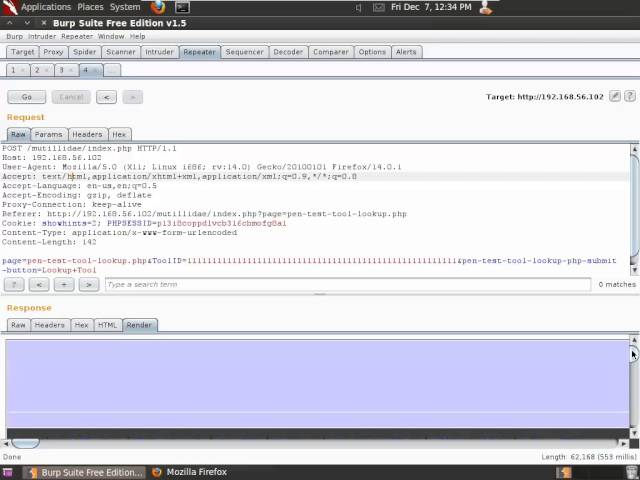Viewport: 640px width, 480px height.
Task: Switch to the Spider tab
Action: 84,52
